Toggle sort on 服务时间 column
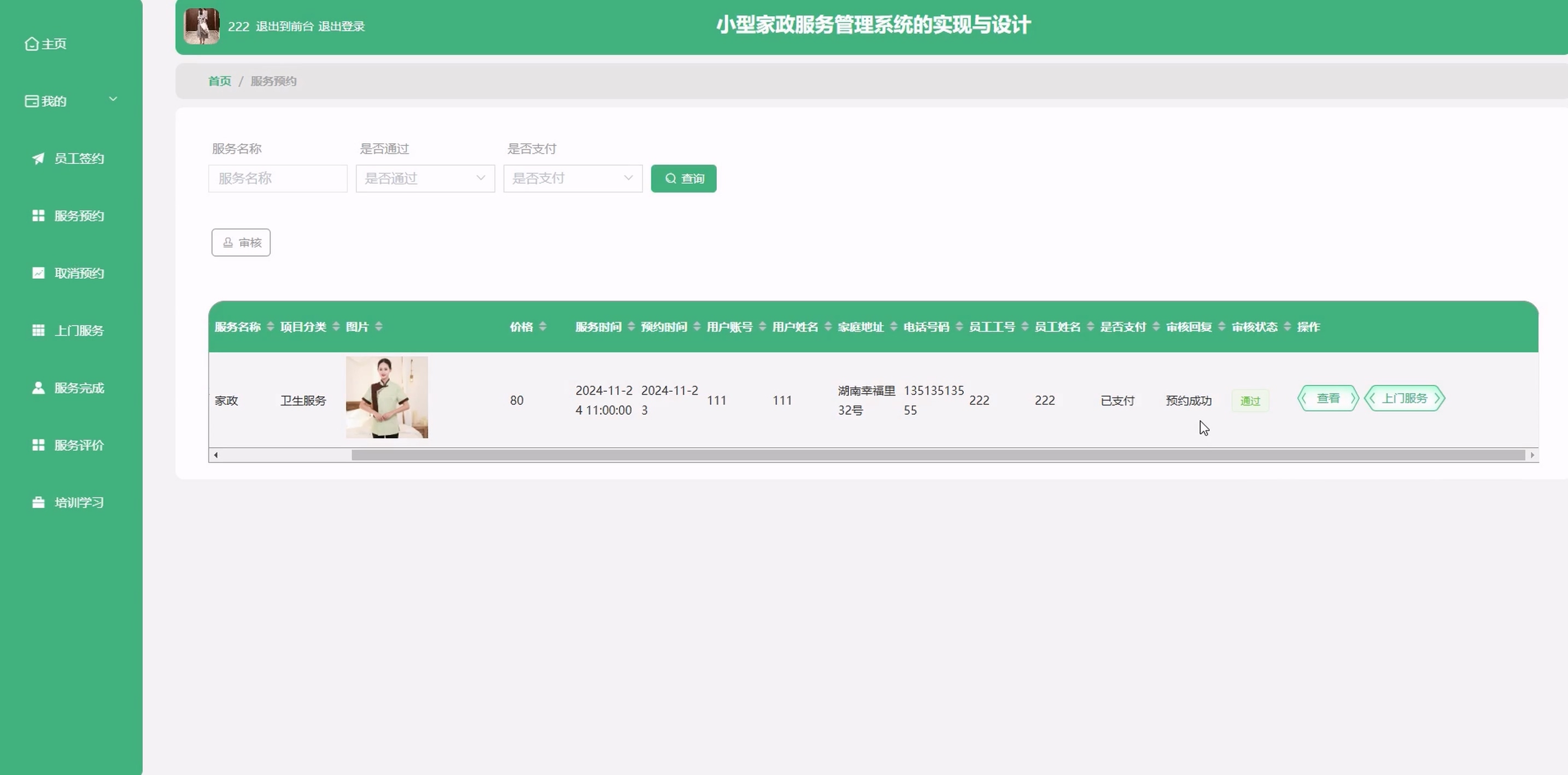 pyautogui.click(x=631, y=327)
